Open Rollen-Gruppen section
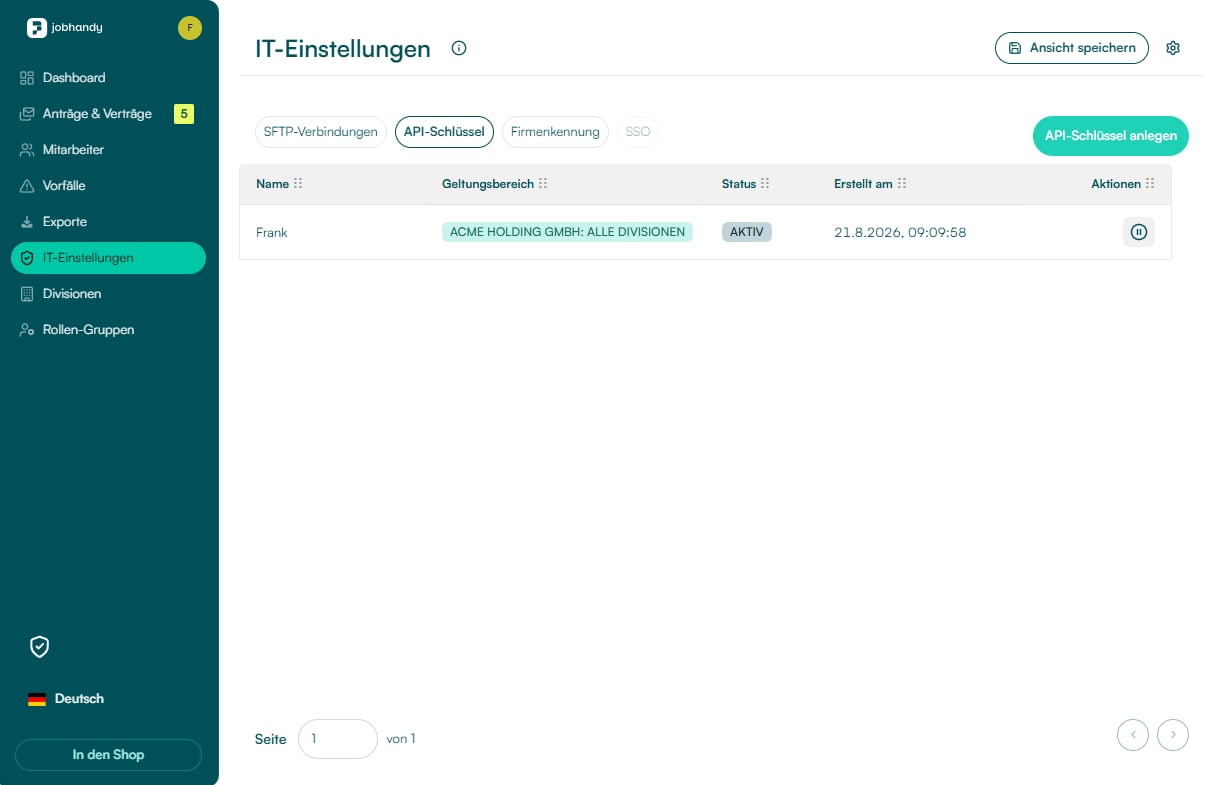Viewport: 1222px width, 785px height. pos(108,330)
